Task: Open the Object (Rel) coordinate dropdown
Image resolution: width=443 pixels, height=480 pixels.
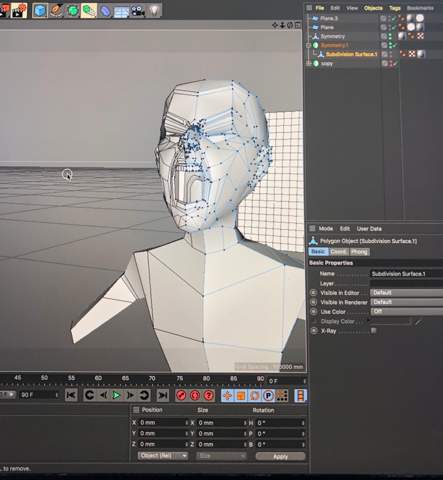Action: tap(163, 456)
